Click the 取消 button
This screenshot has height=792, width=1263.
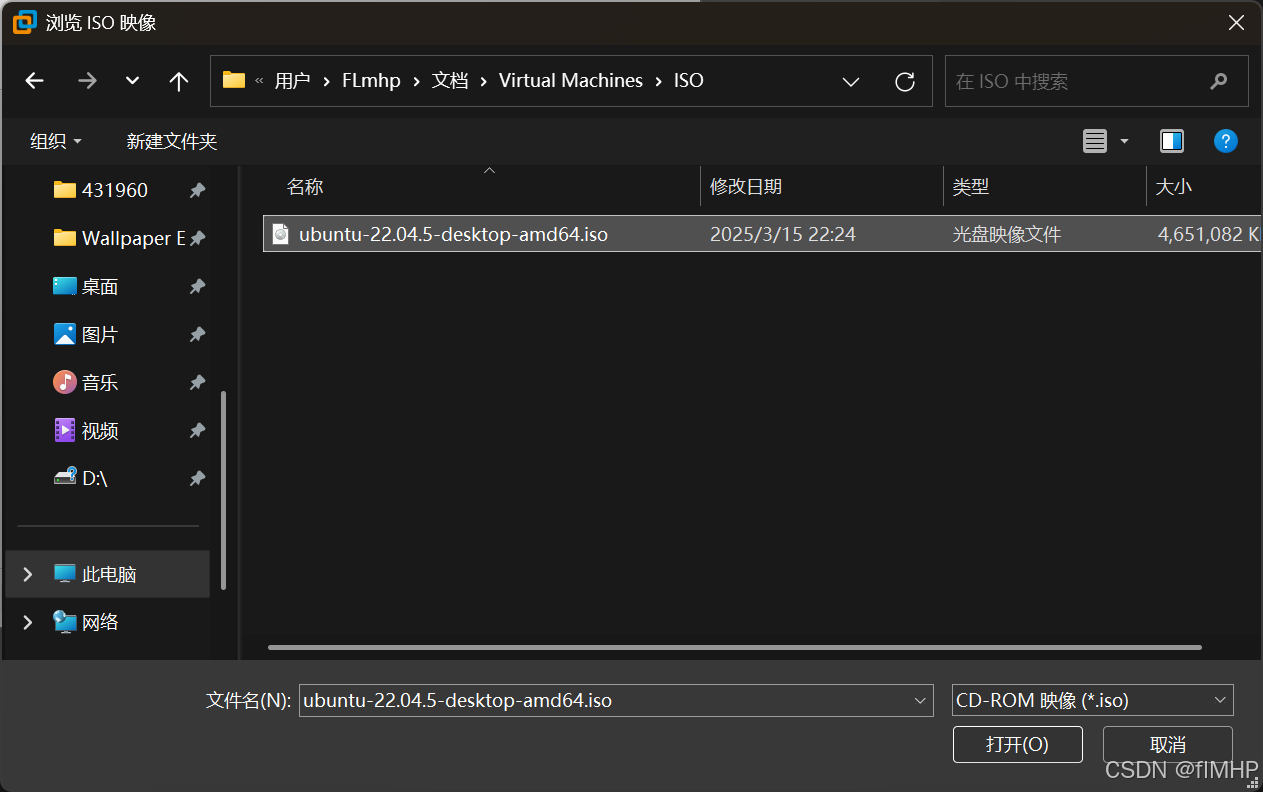pos(1167,744)
